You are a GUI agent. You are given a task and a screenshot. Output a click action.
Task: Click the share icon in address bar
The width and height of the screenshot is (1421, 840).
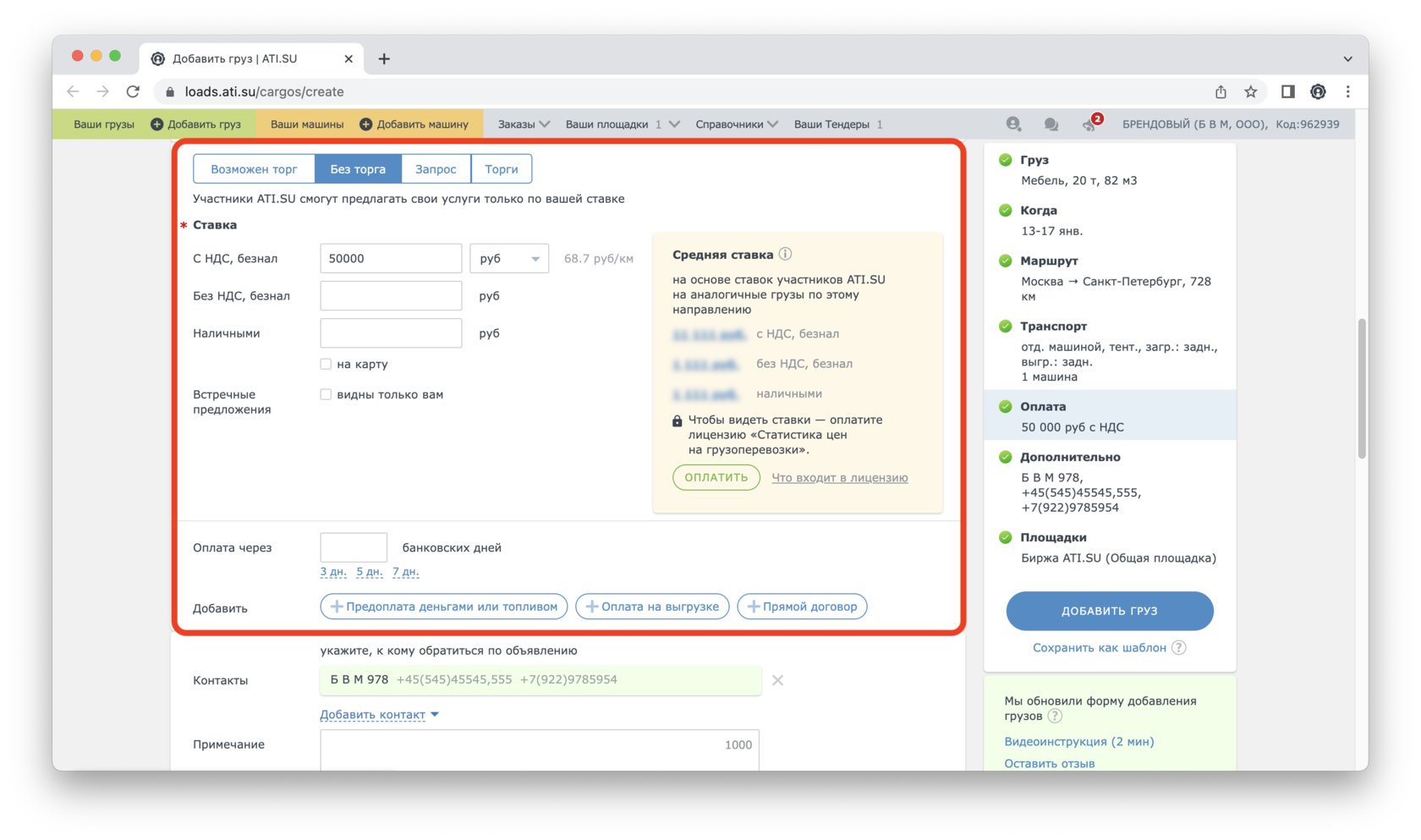click(x=1221, y=91)
